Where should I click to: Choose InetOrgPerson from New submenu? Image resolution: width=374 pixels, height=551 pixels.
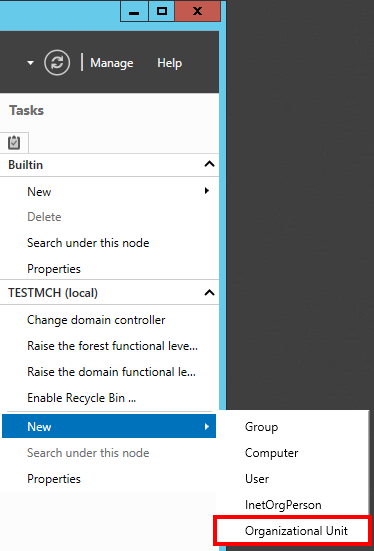283,505
